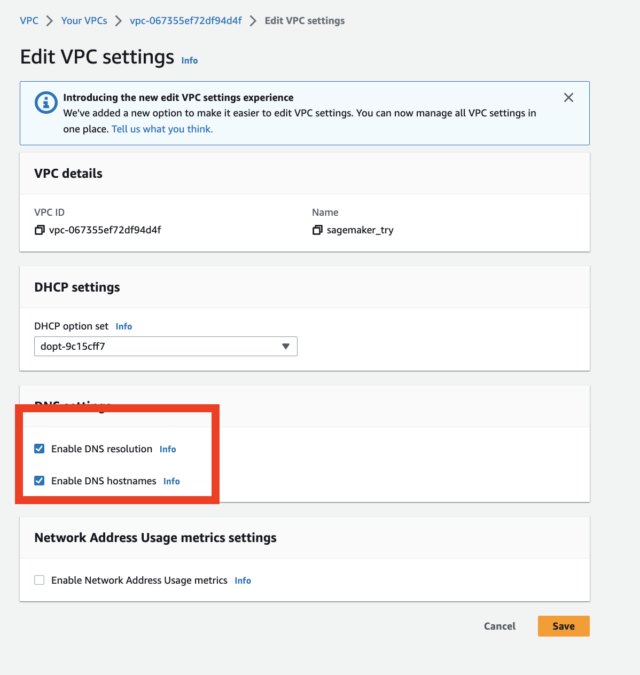Click the dropdown arrow beside dopt-9c15cff7
This screenshot has width=640, height=675.
coord(285,346)
